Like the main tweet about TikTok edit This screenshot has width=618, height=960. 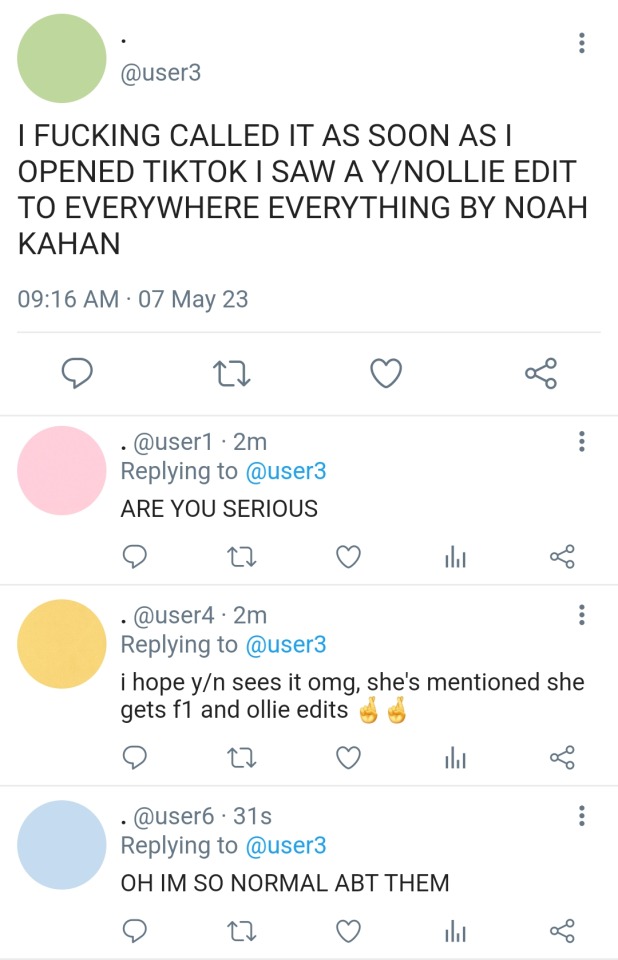tap(386, 374)
